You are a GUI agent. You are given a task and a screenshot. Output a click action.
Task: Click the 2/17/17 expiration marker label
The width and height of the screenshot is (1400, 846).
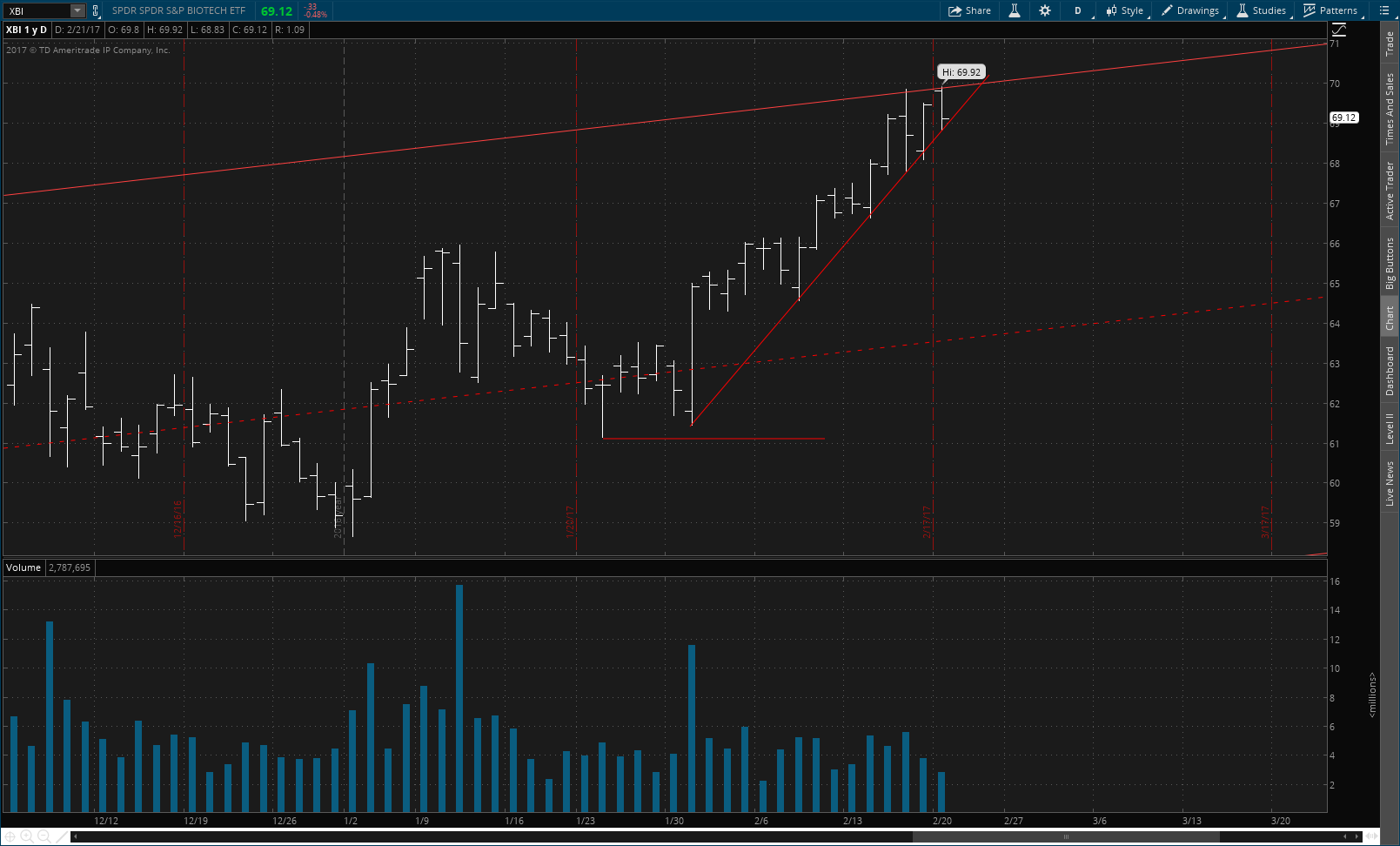click(927, 521)
